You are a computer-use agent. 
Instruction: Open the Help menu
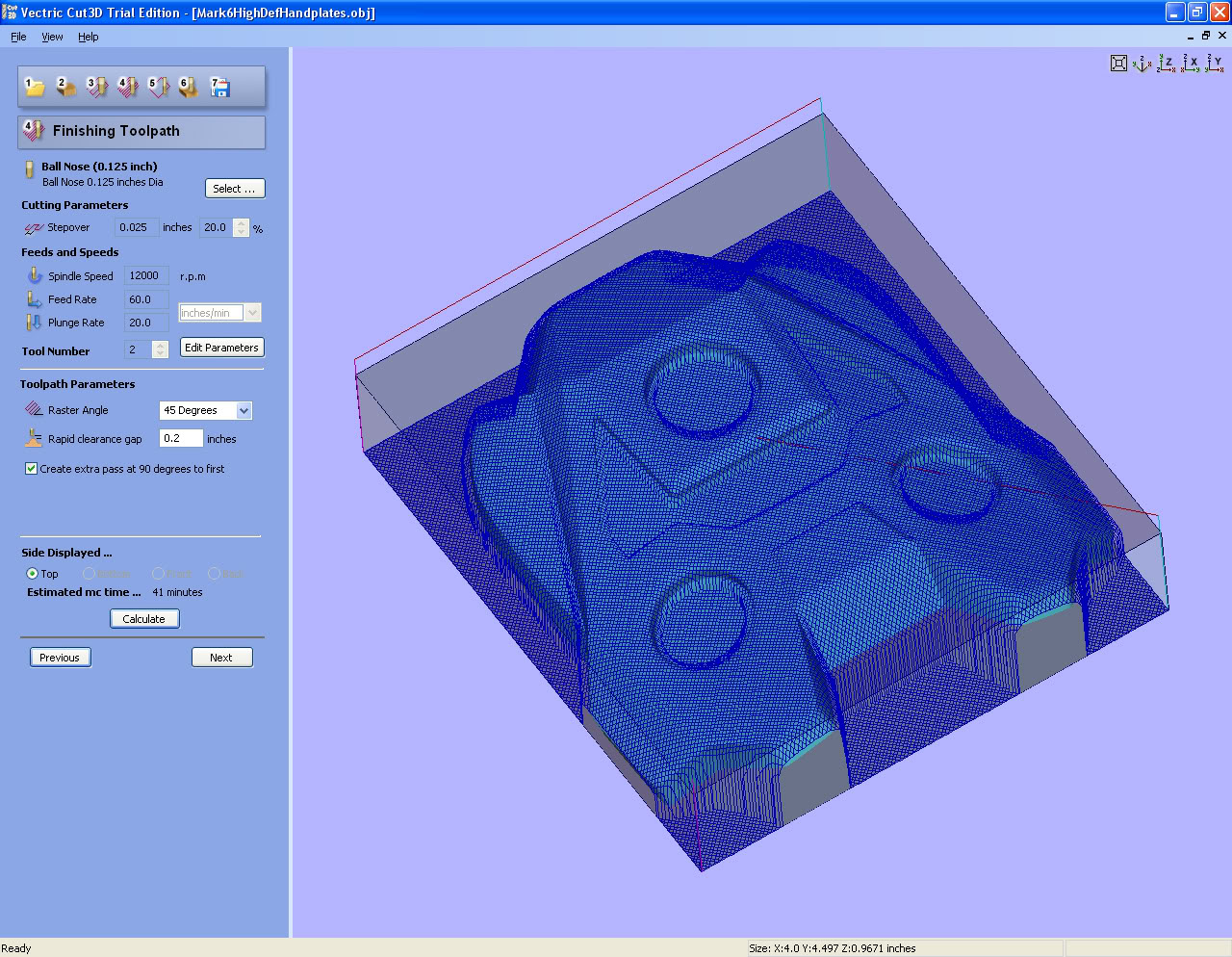[89, 37]
